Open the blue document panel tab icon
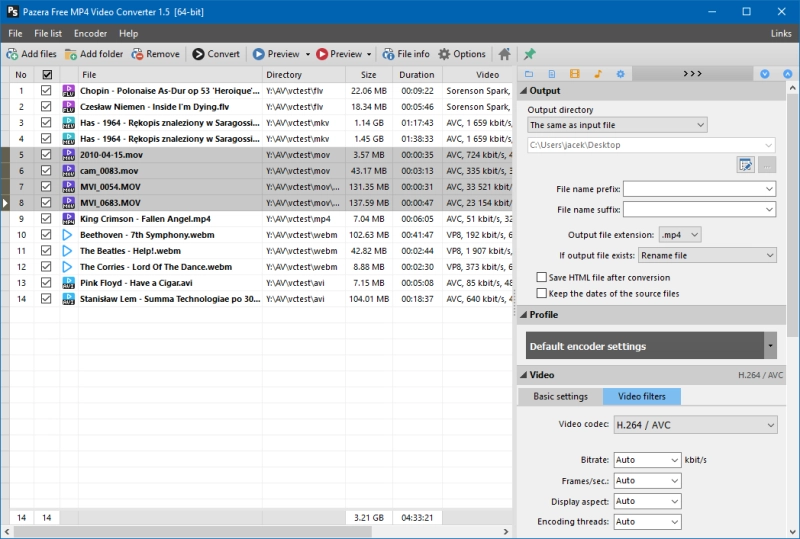 point(552,74)
